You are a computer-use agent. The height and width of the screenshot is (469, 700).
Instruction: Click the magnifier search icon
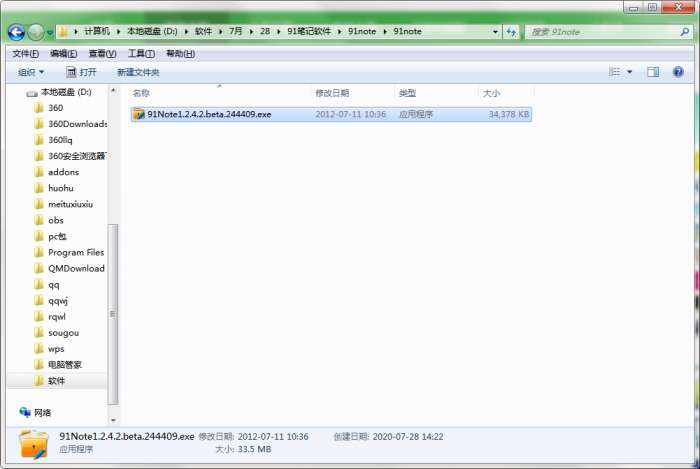pyautogui.click(x=685, y=32)
